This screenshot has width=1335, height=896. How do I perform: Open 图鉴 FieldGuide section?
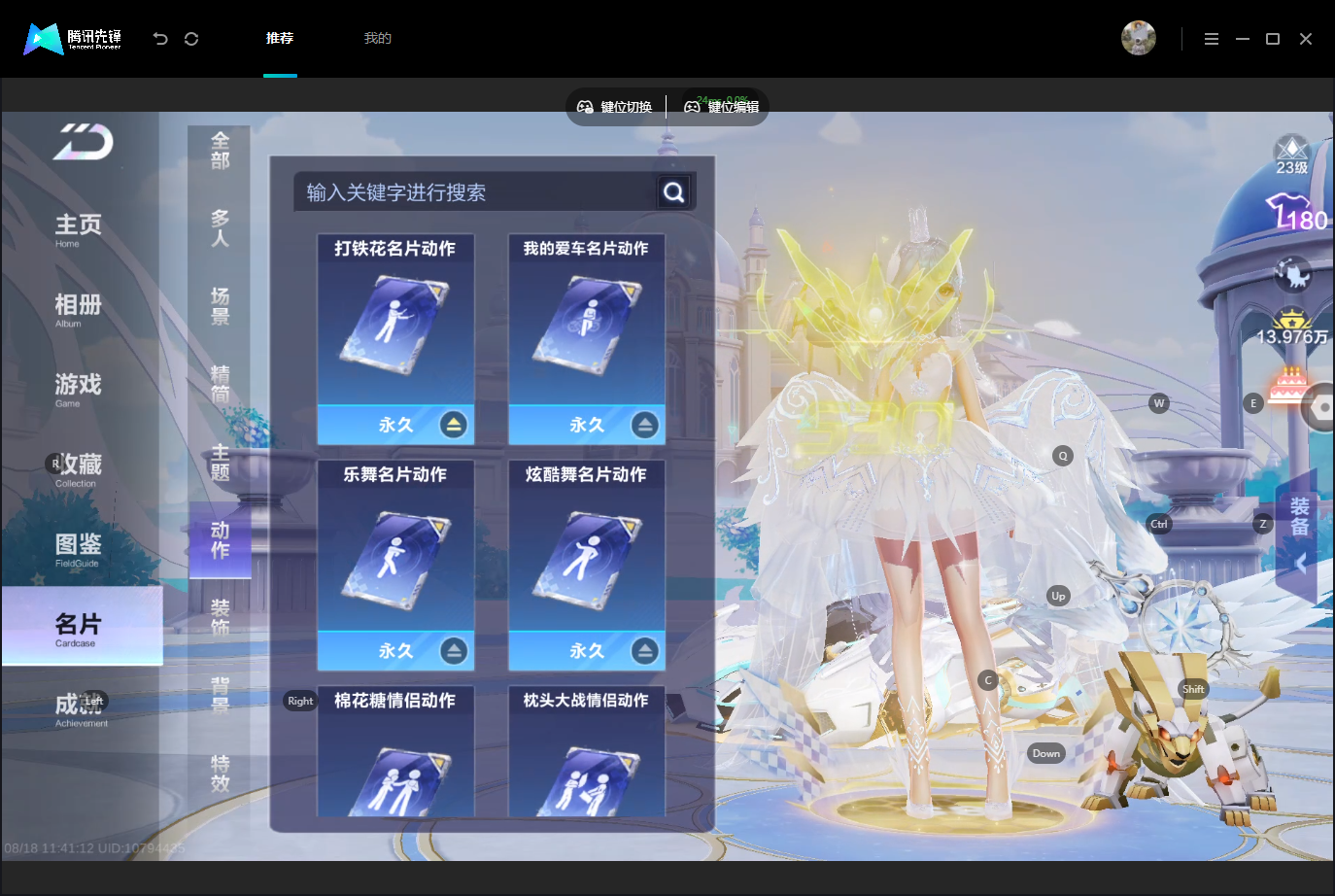[78, 549]
